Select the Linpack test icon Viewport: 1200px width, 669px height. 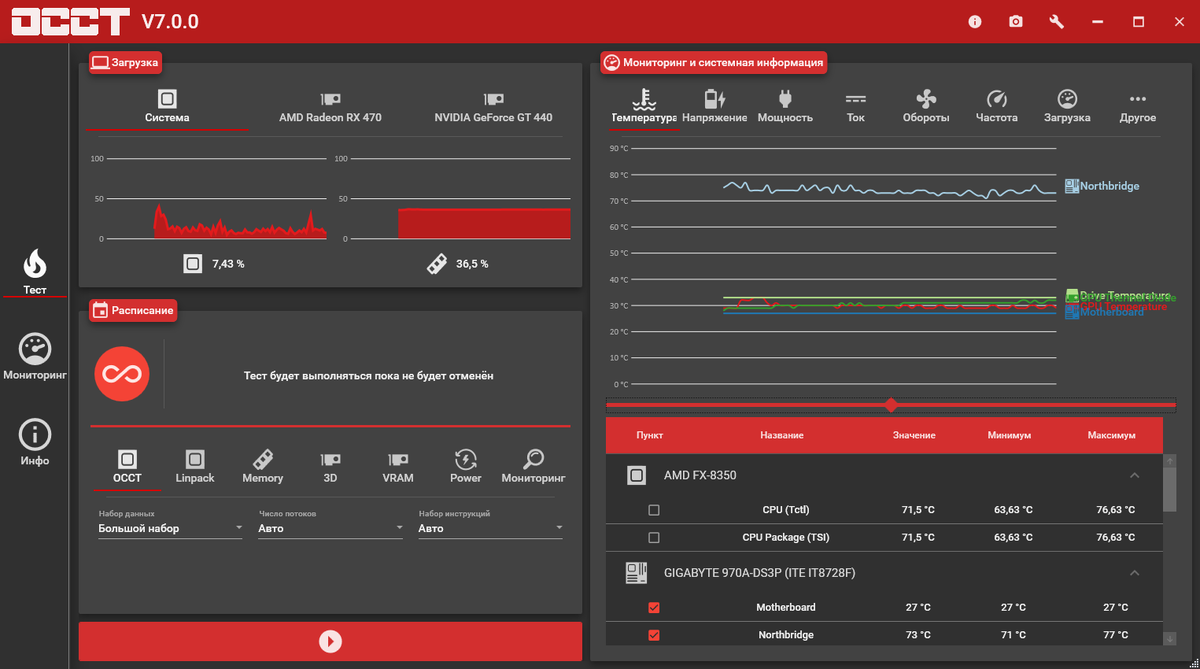195,463
